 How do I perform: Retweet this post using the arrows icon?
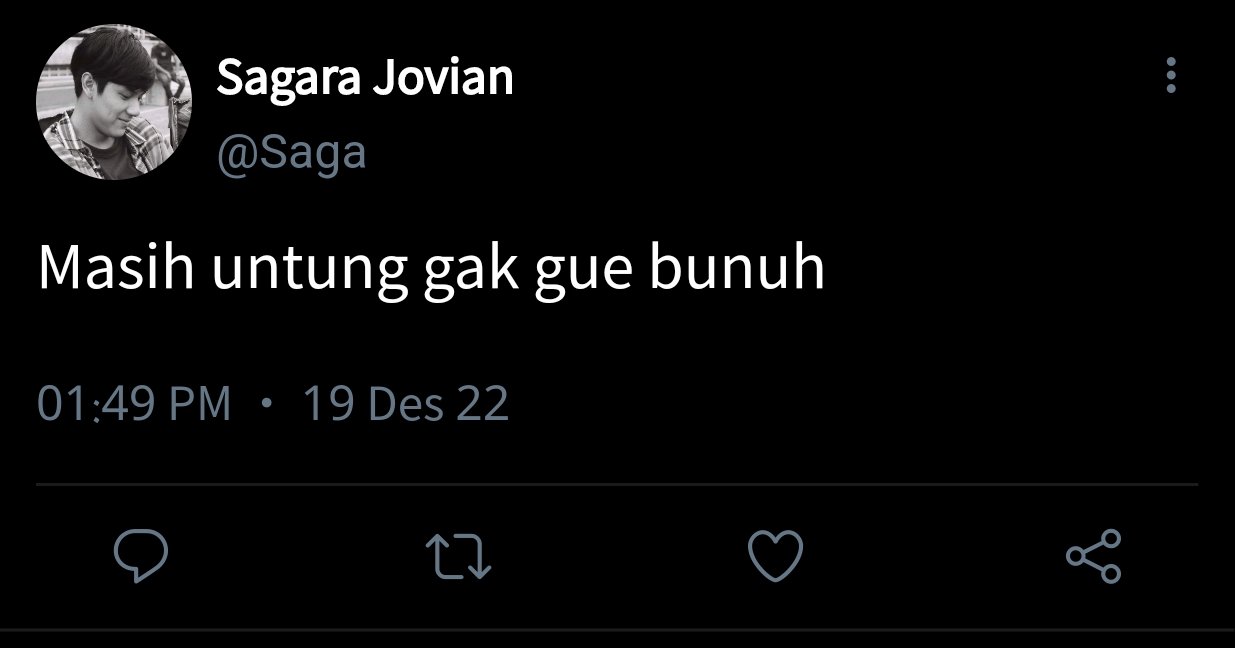[x=458, y=556]
